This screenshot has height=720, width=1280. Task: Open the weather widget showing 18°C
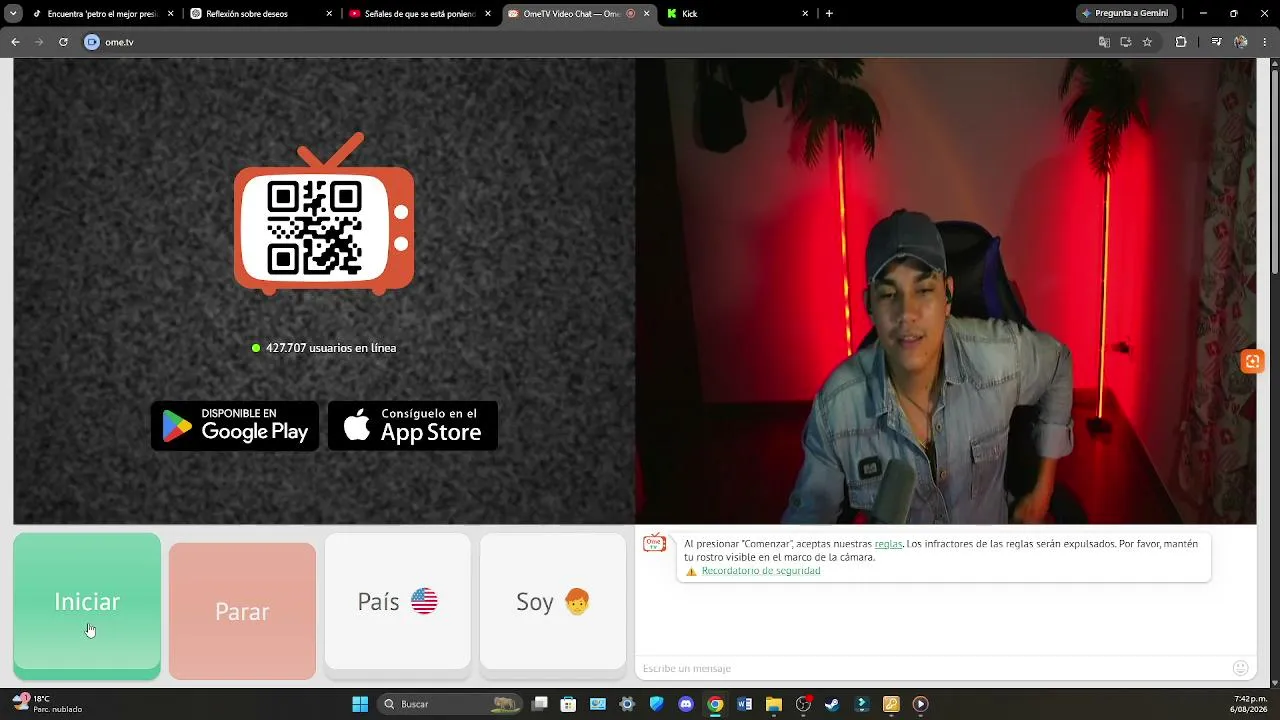(47, 704)
